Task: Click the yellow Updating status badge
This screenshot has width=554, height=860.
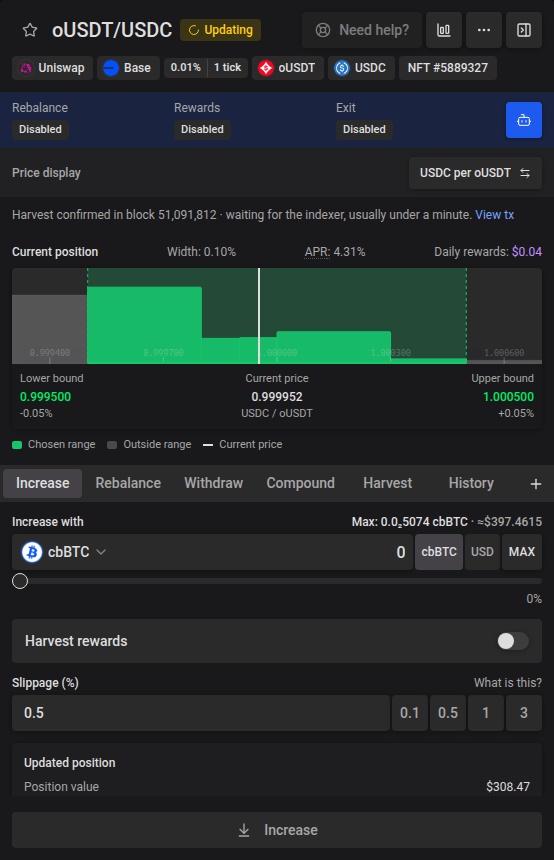Action: tap(221, 30)
